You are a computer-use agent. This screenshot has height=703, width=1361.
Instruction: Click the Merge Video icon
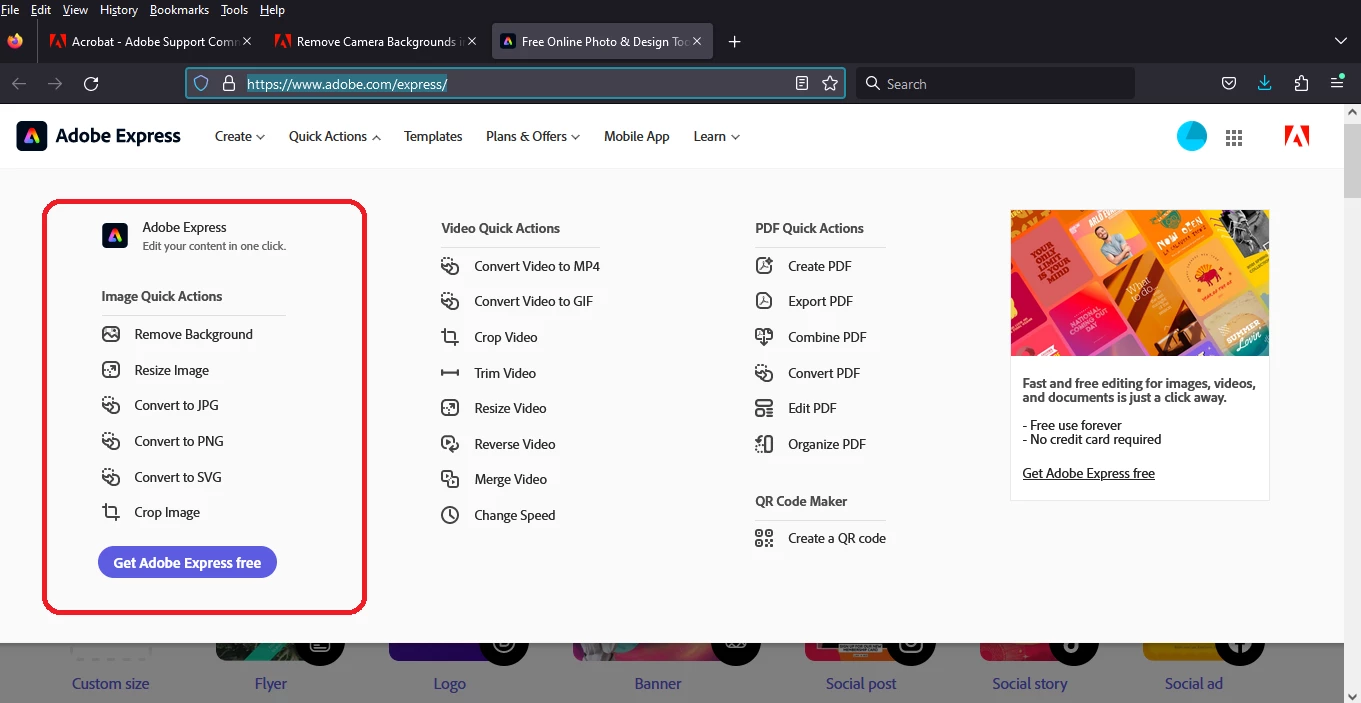pos(450,479)
